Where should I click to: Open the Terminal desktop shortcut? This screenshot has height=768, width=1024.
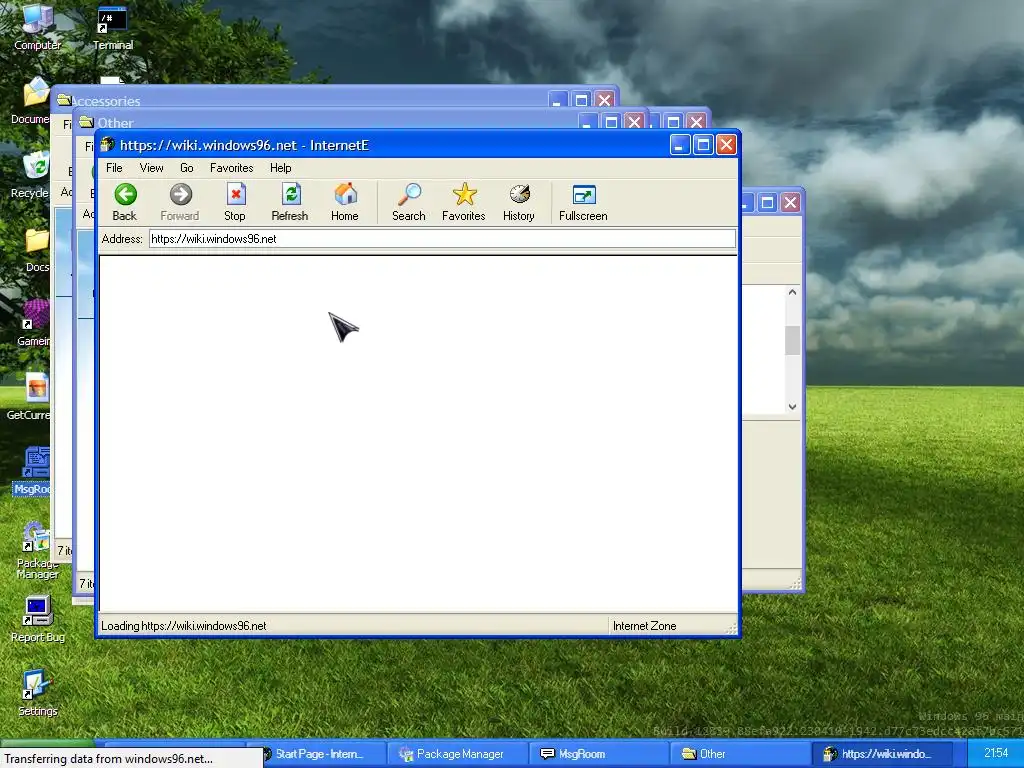coord(112,27)
